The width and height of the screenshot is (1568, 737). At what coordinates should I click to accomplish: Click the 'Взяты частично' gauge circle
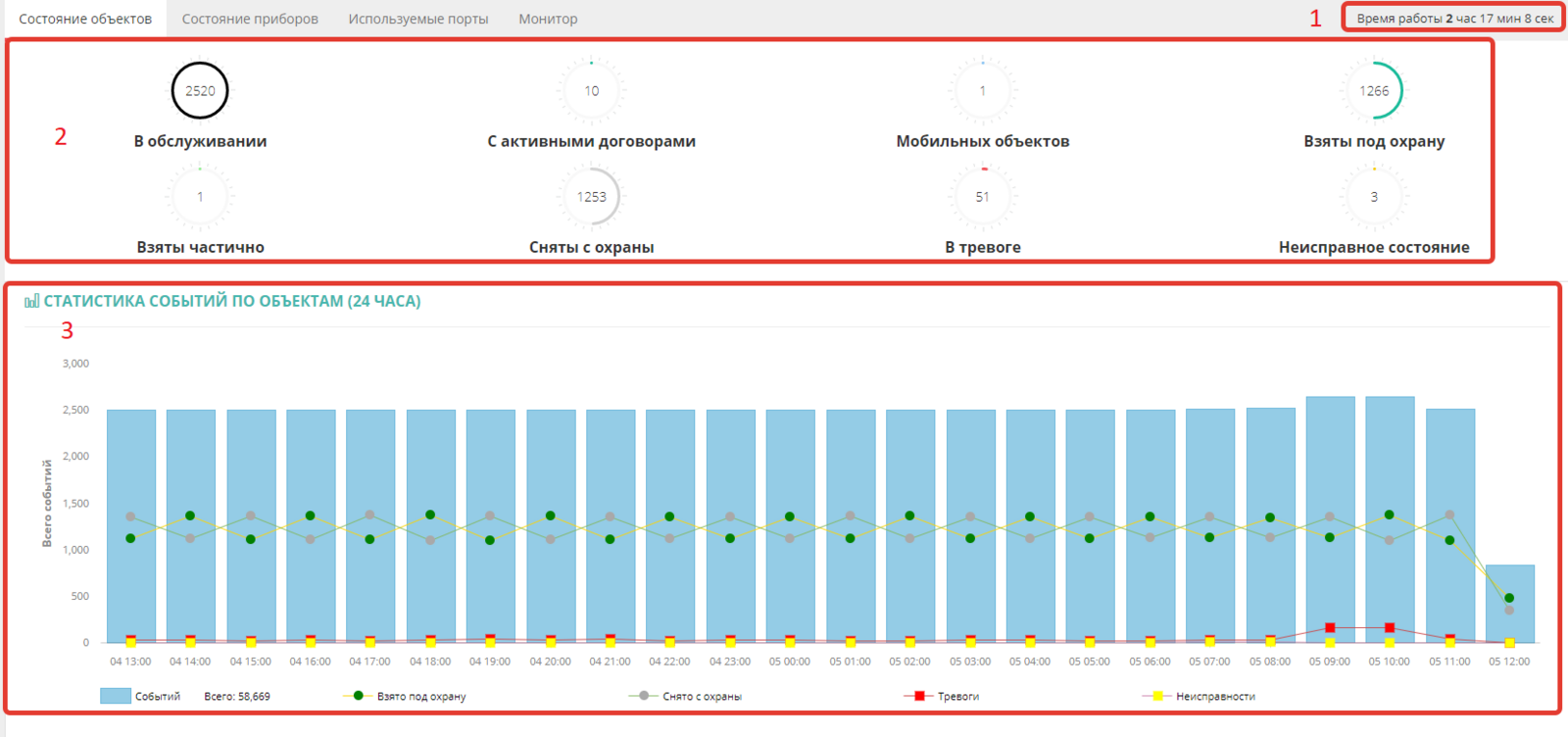200,197
